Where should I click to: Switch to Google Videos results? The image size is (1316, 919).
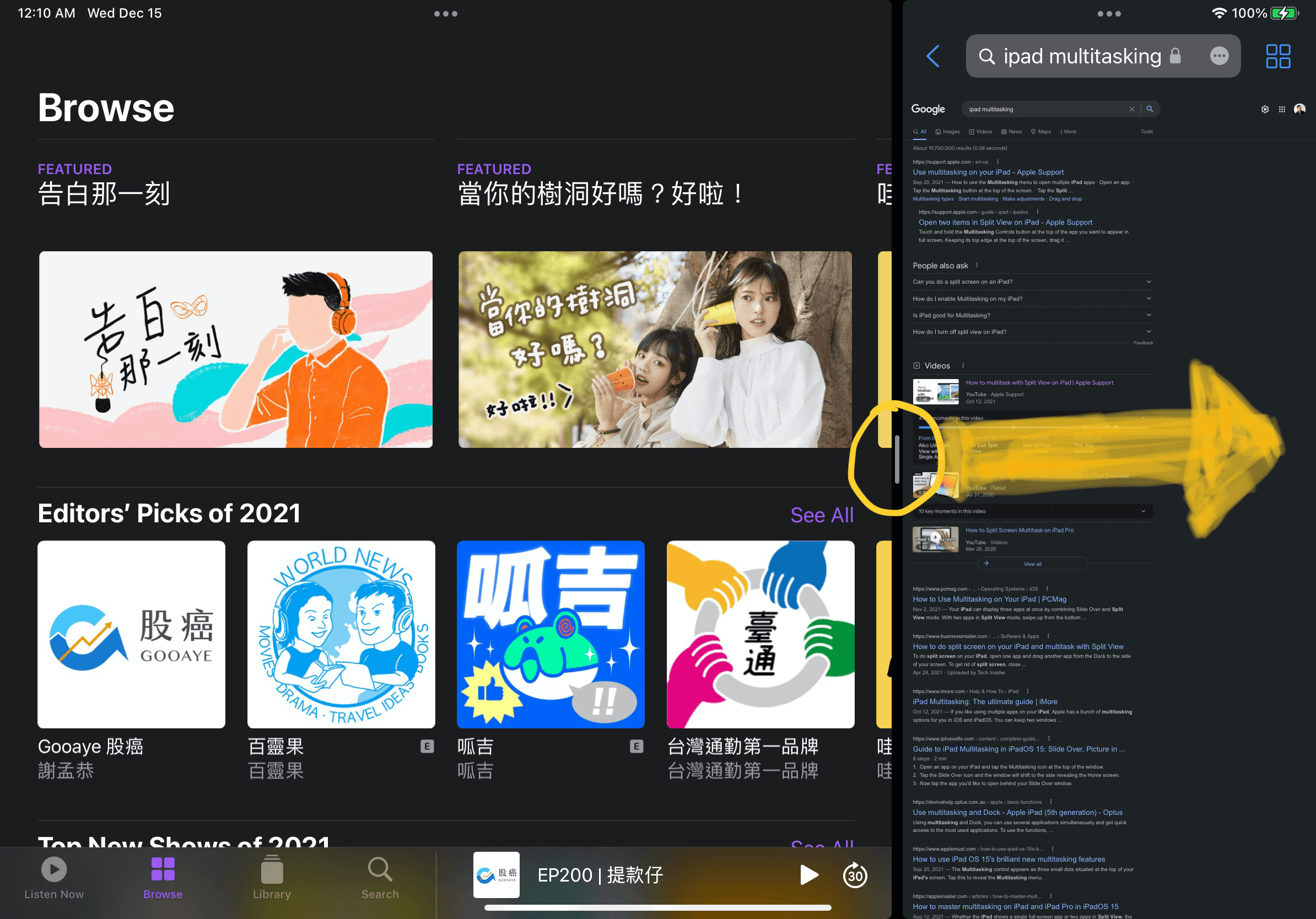(x=981, y=132)
